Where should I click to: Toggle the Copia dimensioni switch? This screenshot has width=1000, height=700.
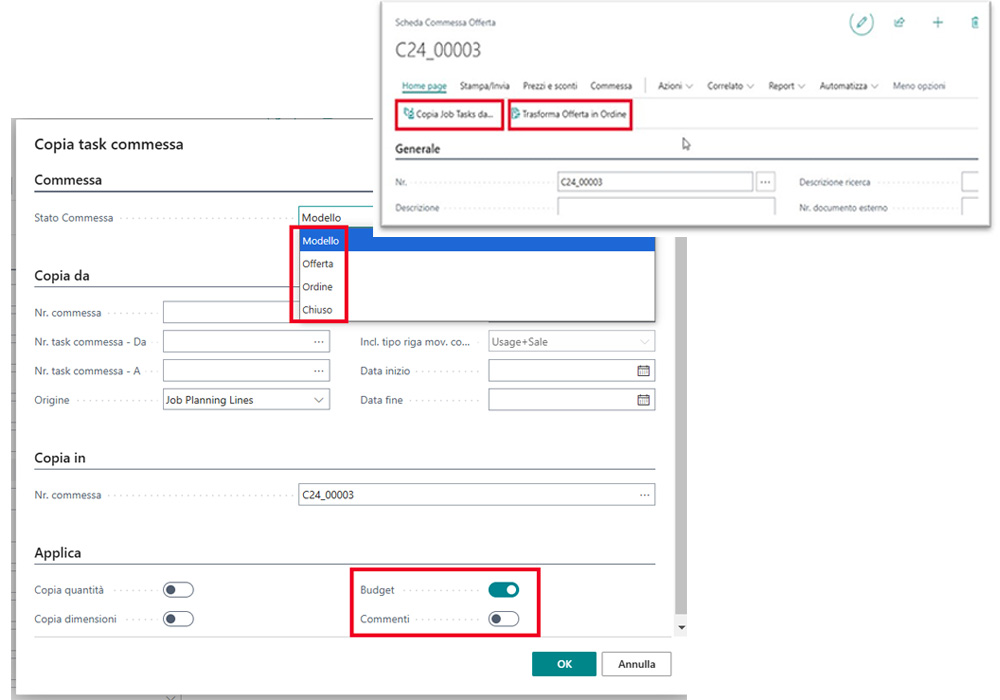[x=178, y=619]
